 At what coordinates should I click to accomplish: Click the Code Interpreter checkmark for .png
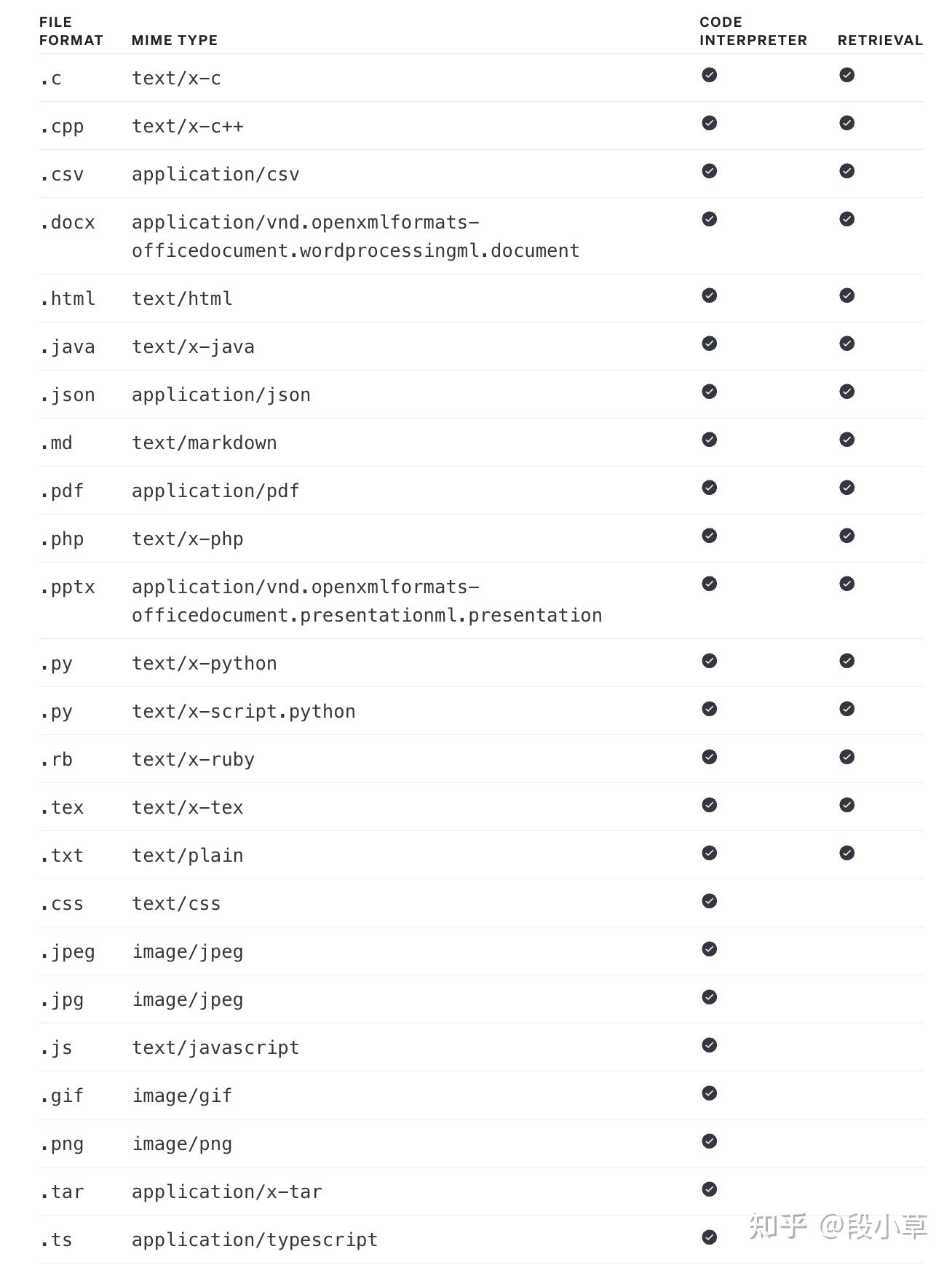click(x=709, y=1141)
